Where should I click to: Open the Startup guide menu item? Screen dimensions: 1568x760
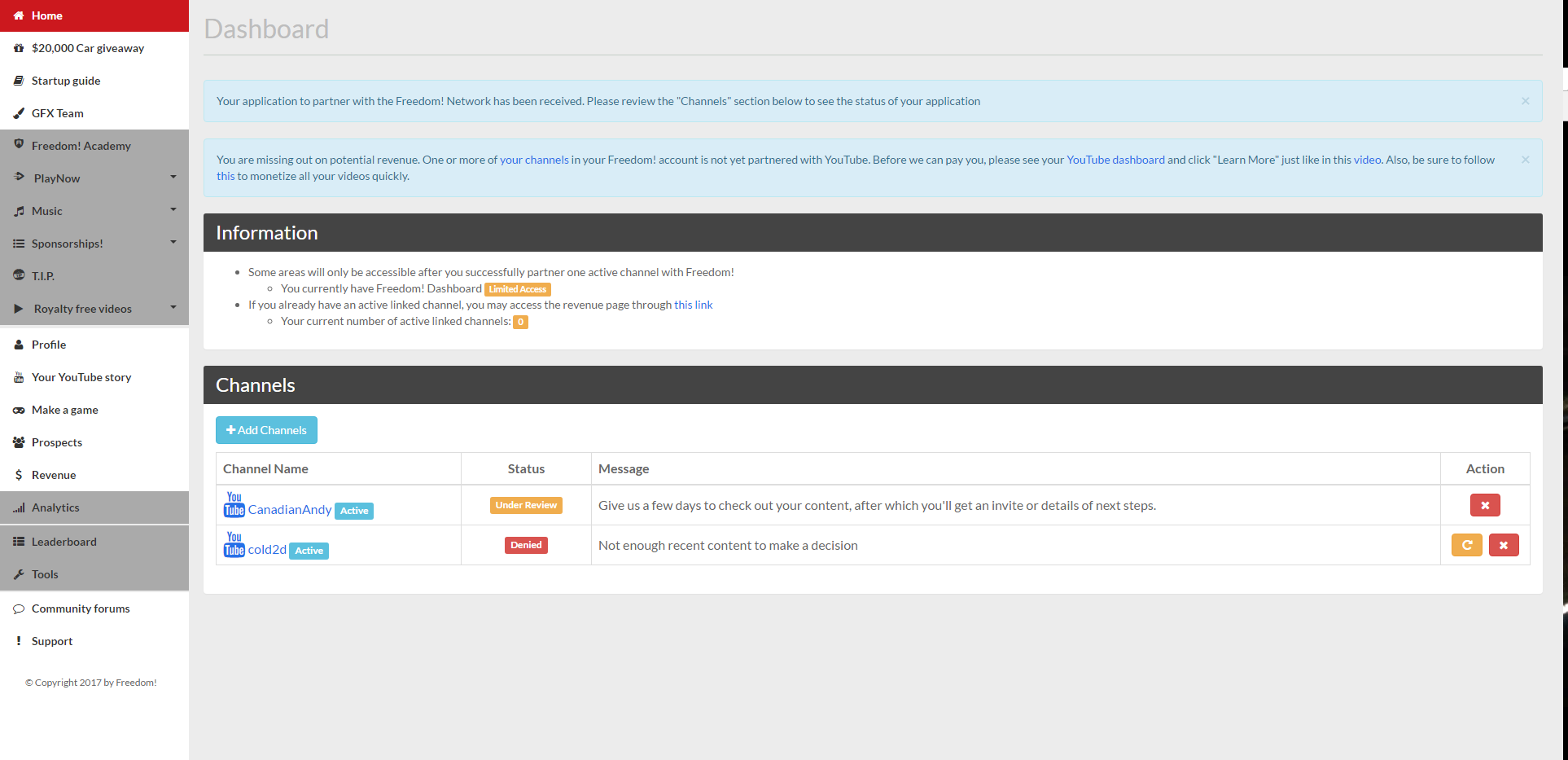(x=94, y=81)
